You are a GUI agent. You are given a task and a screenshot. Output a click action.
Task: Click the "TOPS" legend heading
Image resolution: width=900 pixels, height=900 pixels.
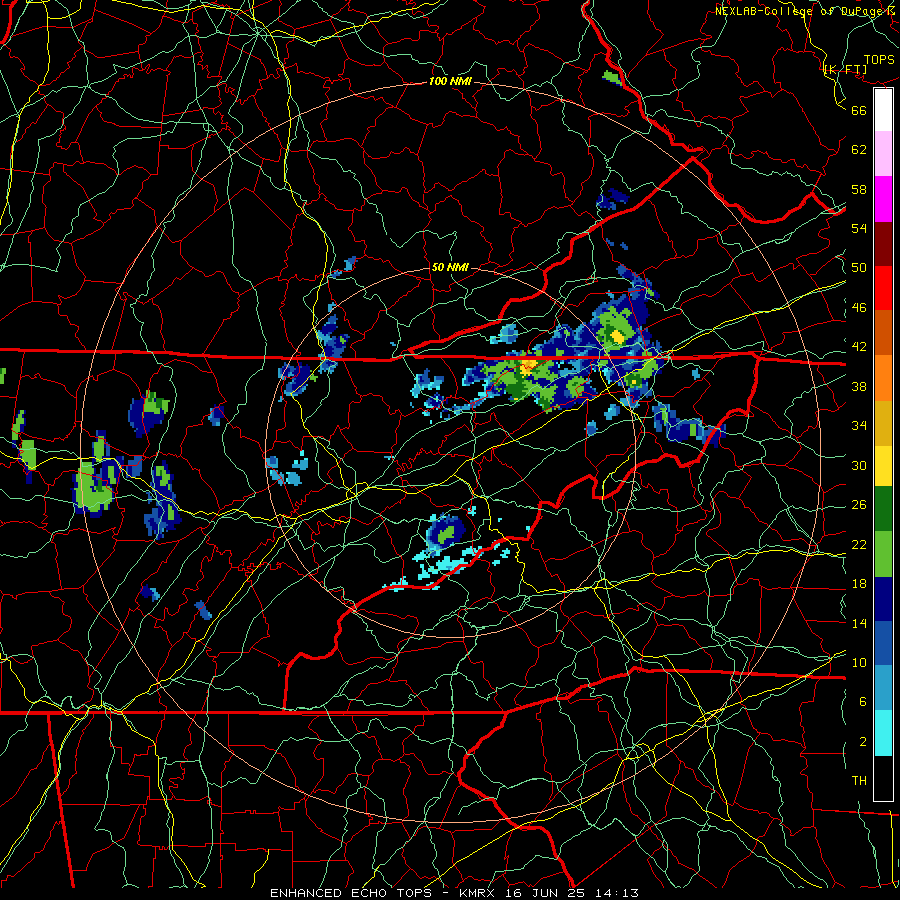pyautogui.click(x=879, y=60)
